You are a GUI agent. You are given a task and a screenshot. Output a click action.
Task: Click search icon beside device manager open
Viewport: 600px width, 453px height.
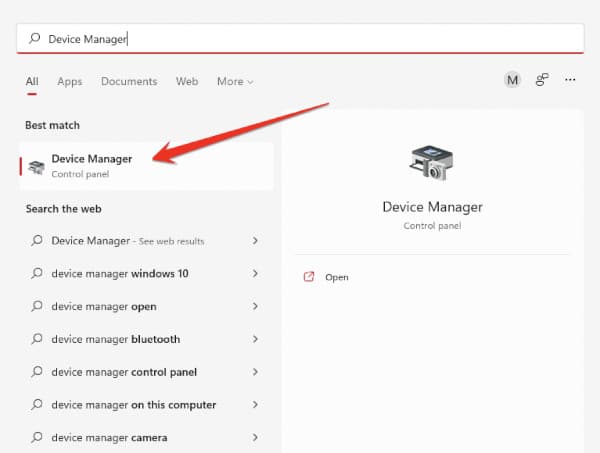(x=37, y=306)
